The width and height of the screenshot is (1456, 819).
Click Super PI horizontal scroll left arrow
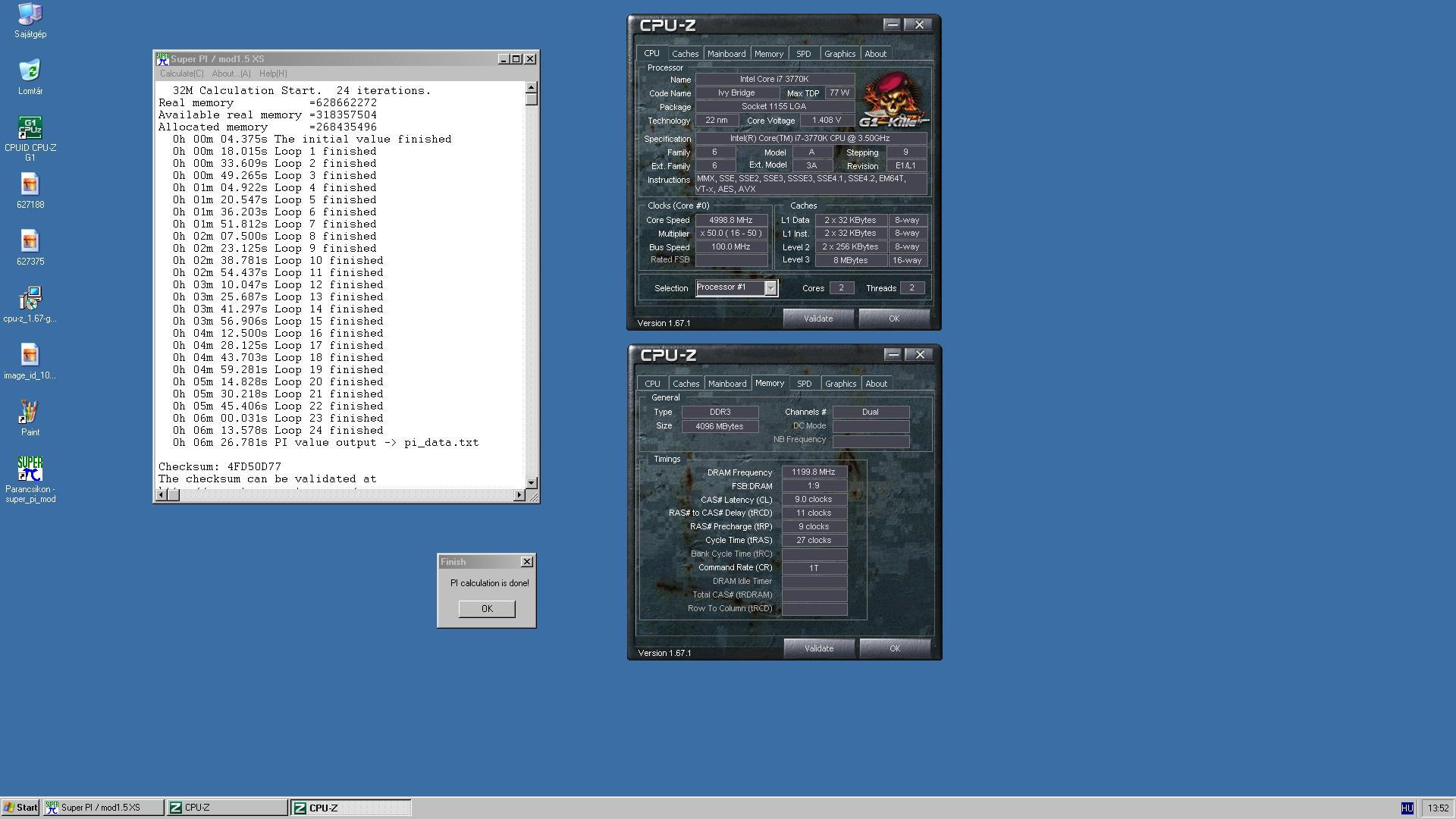click(160, 495)
